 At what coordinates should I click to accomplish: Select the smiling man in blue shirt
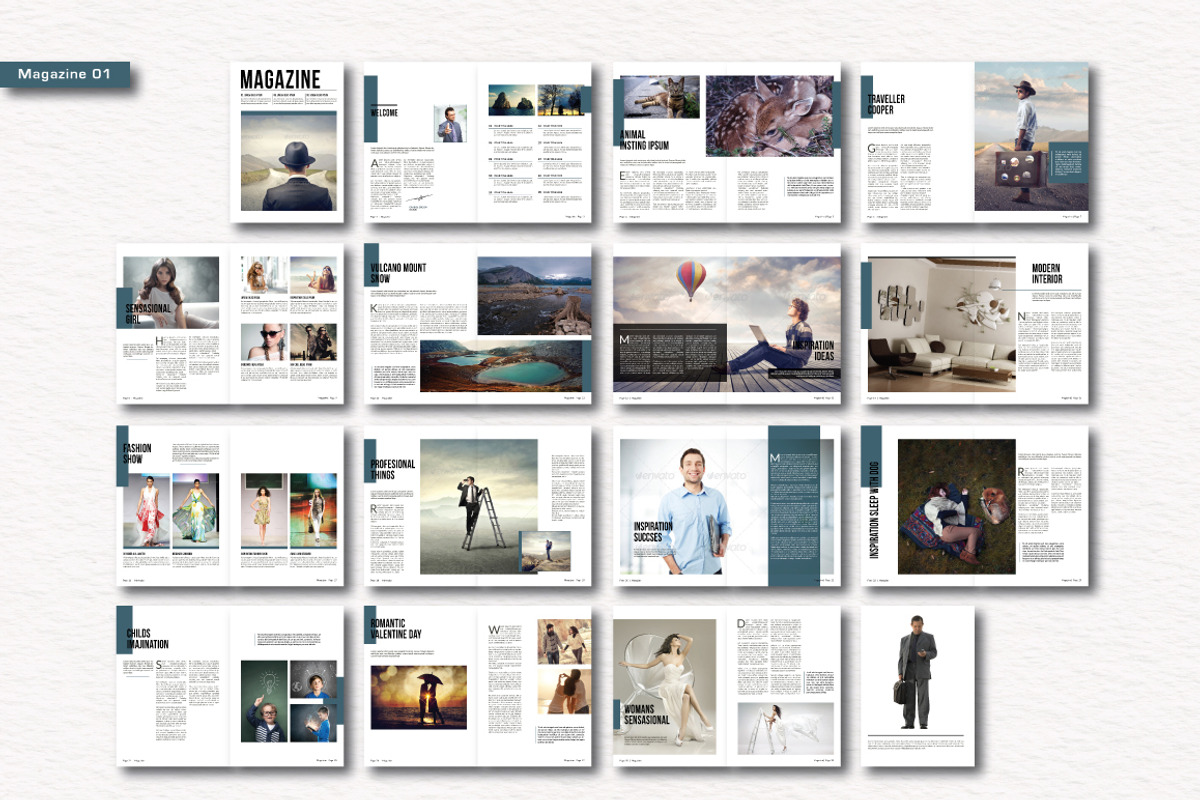[694, 510]
